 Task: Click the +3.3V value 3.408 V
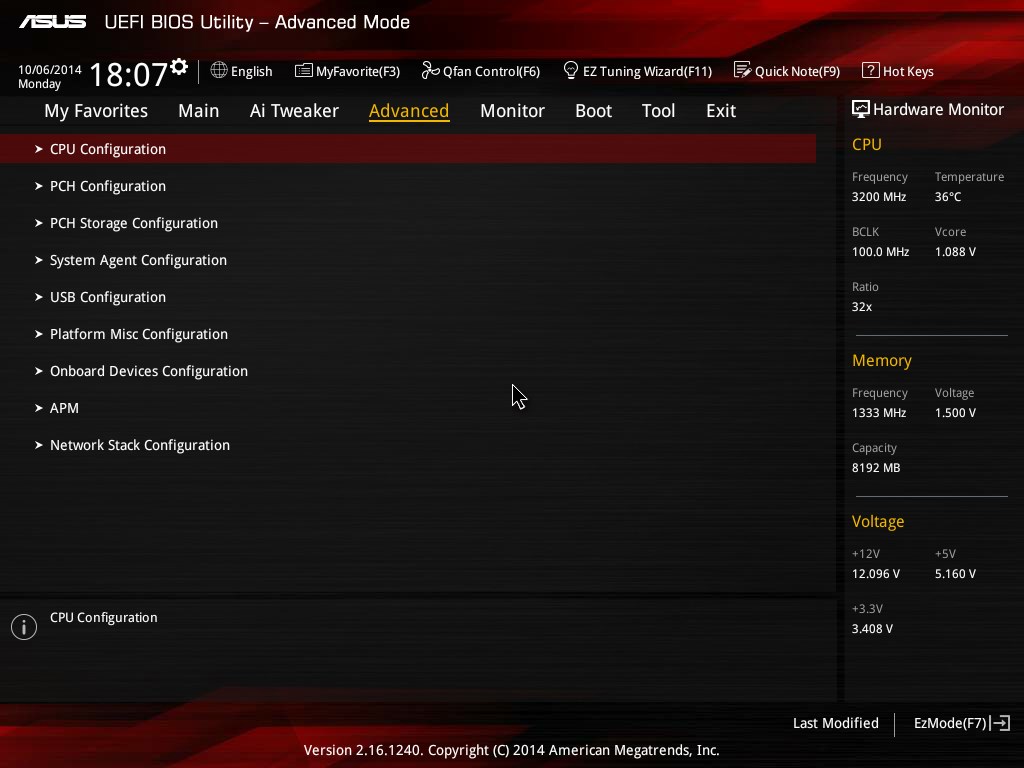(x=872, y=628)
